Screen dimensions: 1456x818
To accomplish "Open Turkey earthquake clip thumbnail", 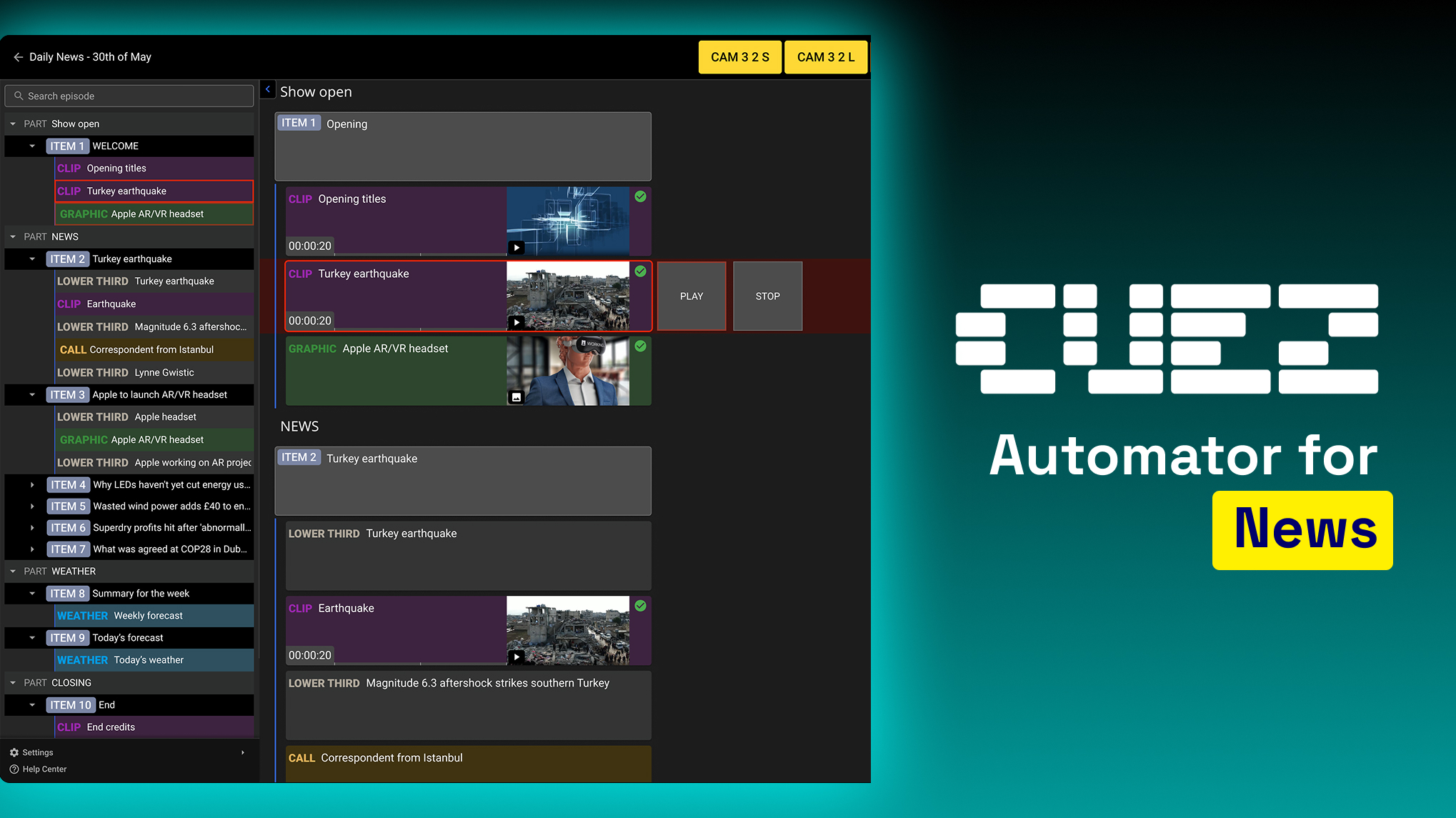I will [568, 296].
